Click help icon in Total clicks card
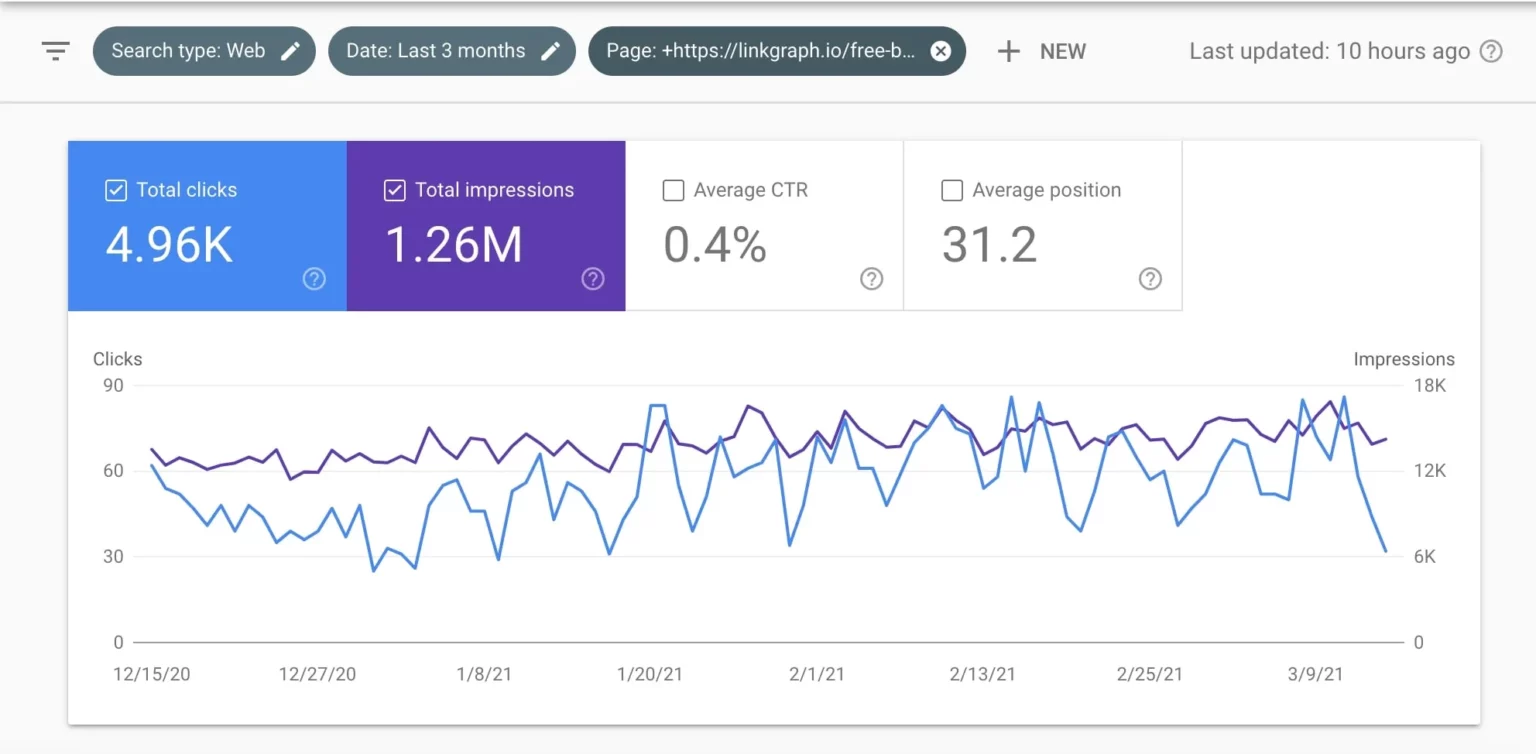 [314, 279]
